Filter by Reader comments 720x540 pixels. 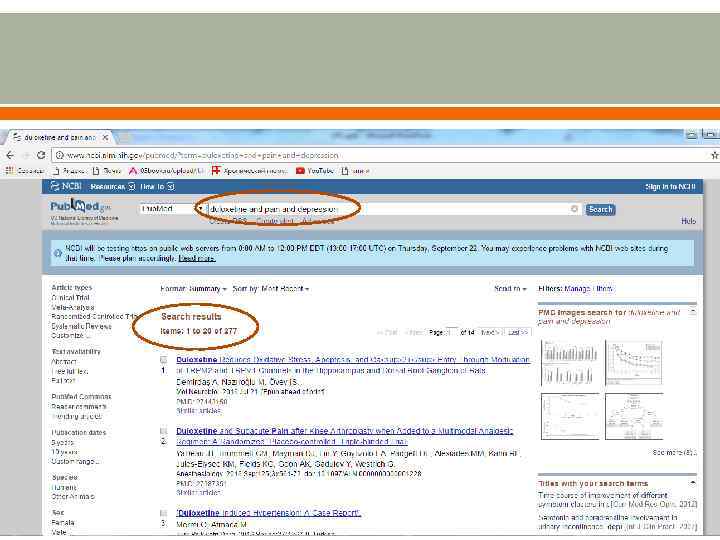click(x=79, y=407)
